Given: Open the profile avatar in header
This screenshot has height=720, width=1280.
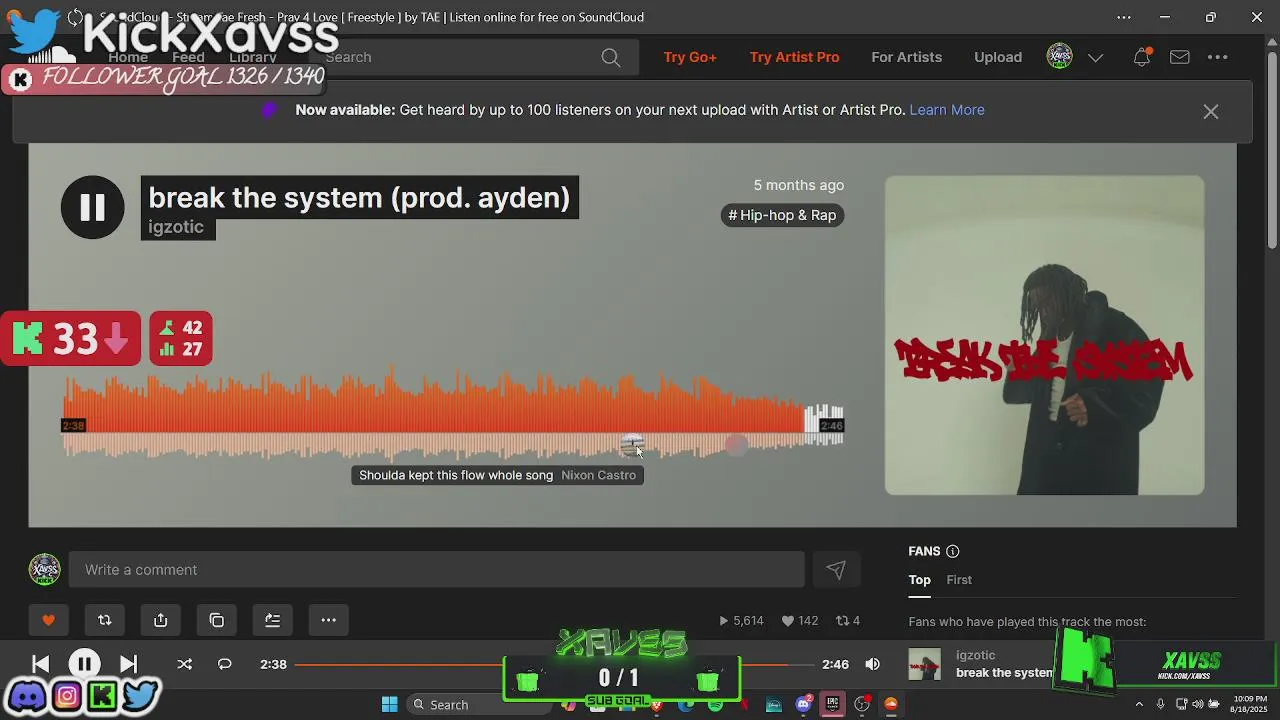Looking at the screenshot, I should (x=1059, y=57).
